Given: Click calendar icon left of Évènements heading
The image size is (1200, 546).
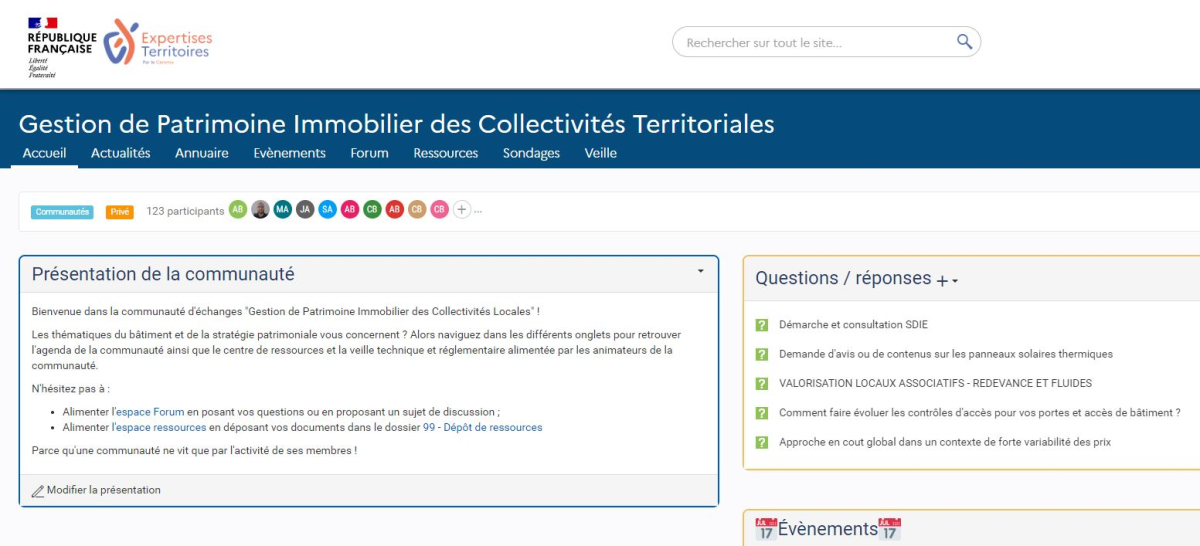Looking at the screenshot, I should tap(766, 529).
